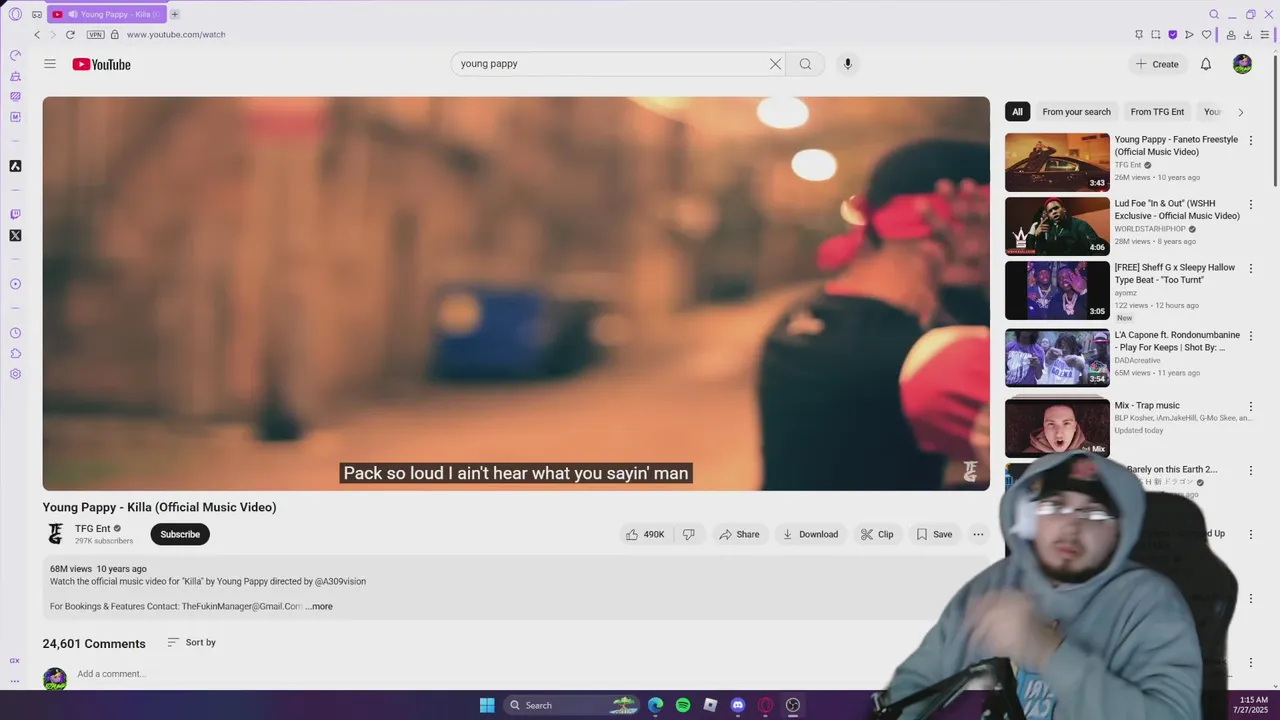1280x720 pixels.
Task: Open the Opera GX main menu logo
Action: tap(15, 14)
